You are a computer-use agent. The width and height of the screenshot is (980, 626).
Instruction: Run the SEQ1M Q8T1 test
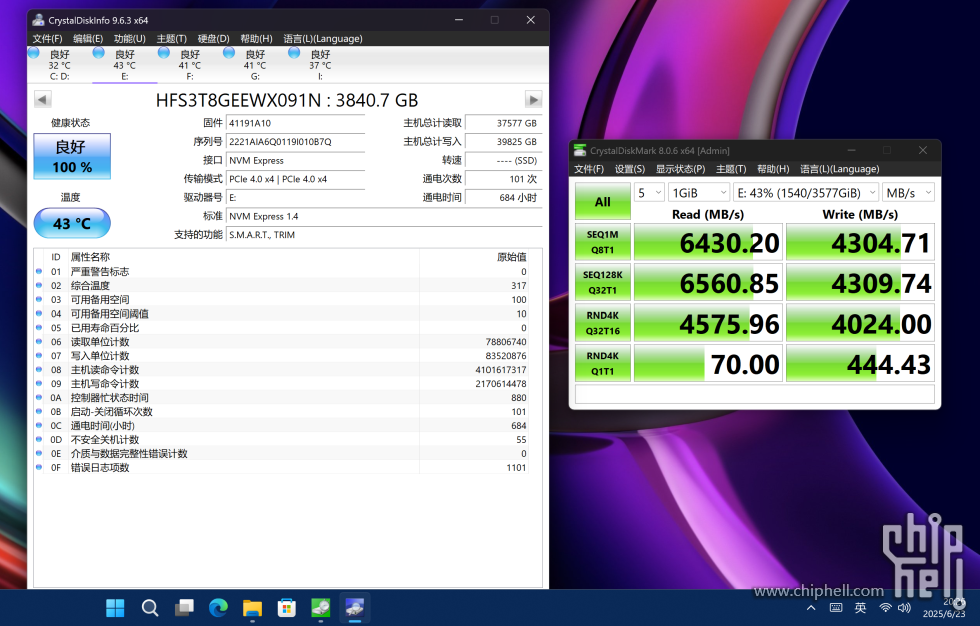(602, 242)
